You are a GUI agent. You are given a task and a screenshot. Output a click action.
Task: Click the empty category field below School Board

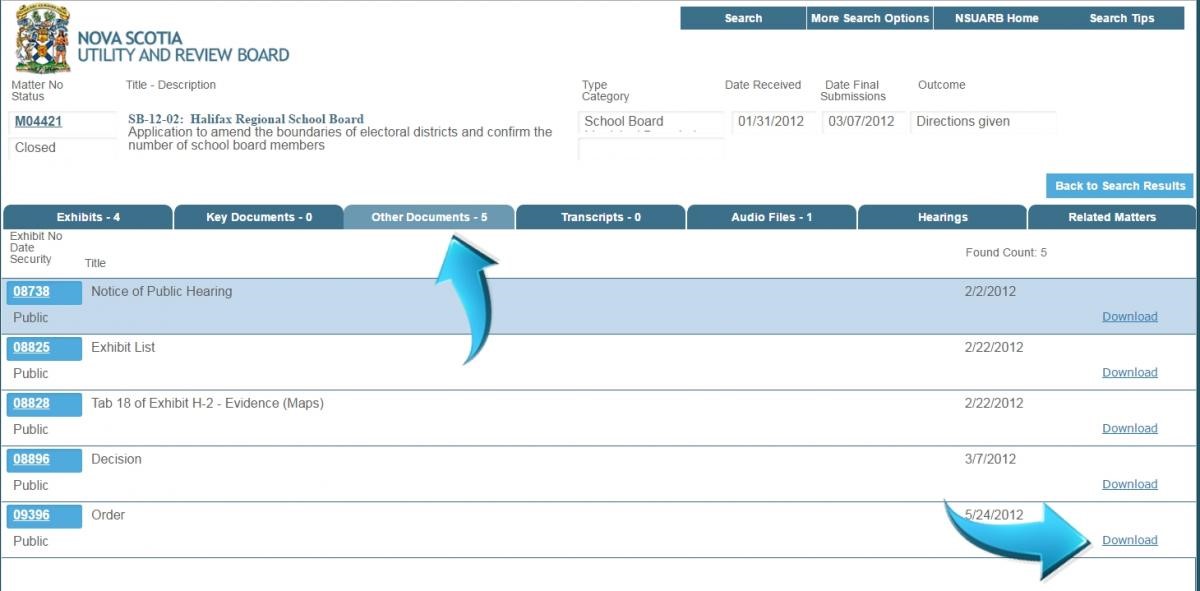tap(652, 149)
